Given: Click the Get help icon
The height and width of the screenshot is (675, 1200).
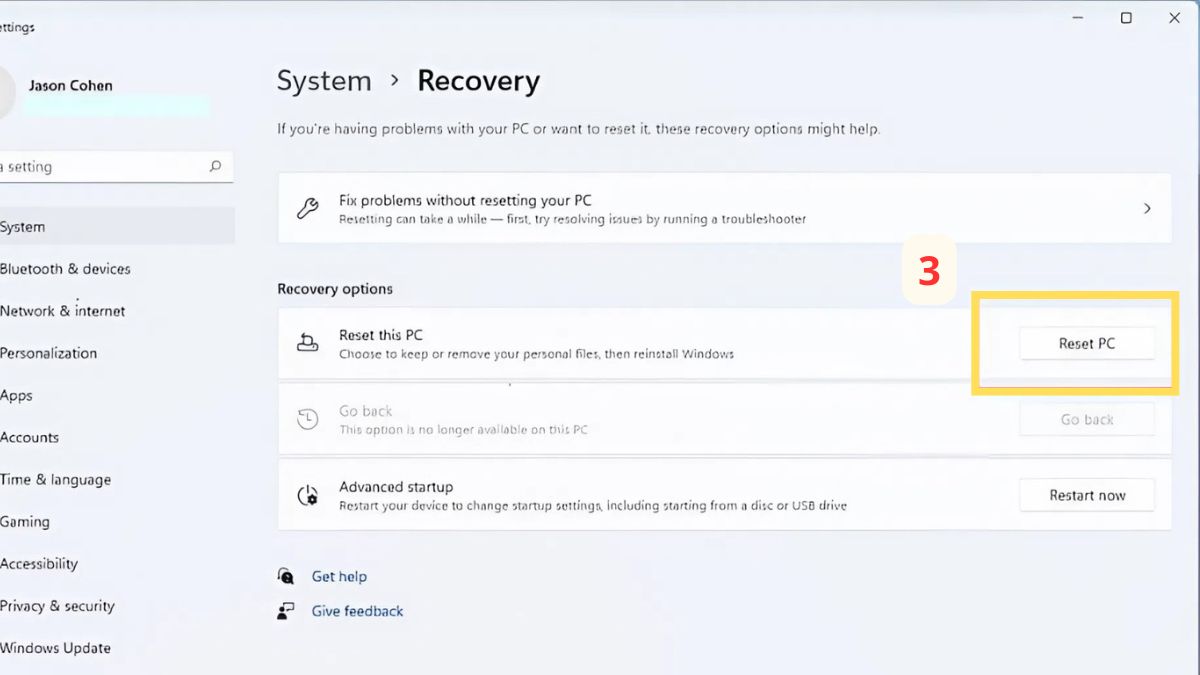Looking at the screenshot, I should tap(287, 577).
